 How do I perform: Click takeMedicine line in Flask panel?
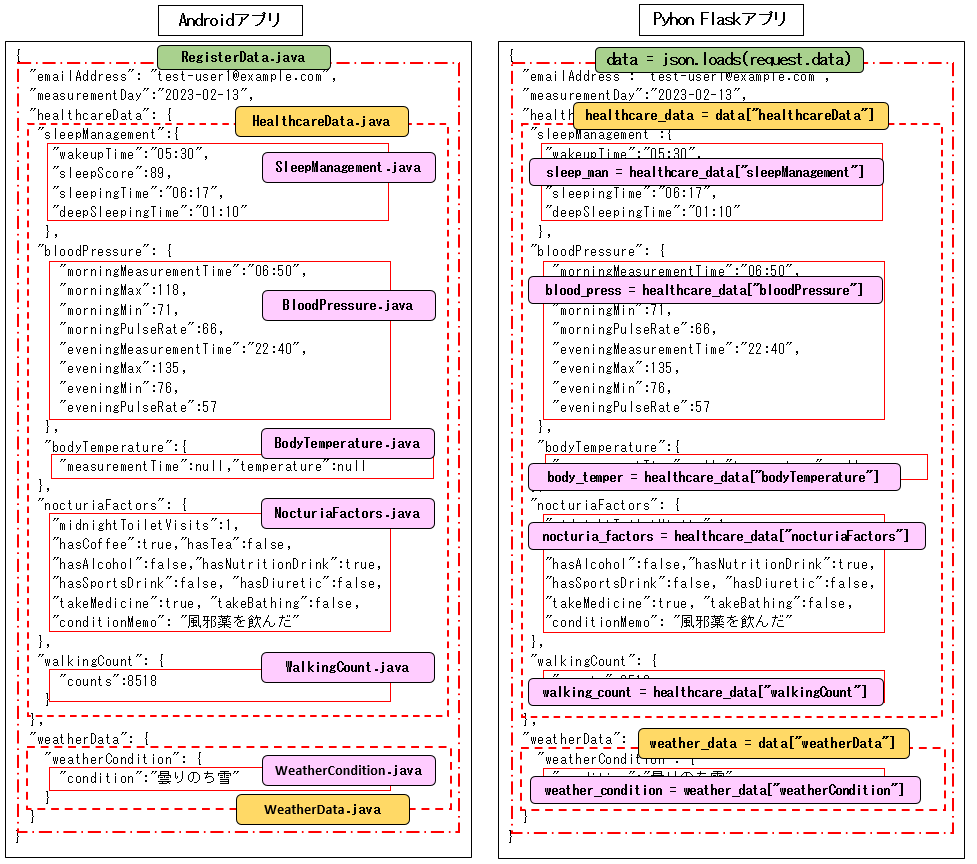[x=698, y=604]
